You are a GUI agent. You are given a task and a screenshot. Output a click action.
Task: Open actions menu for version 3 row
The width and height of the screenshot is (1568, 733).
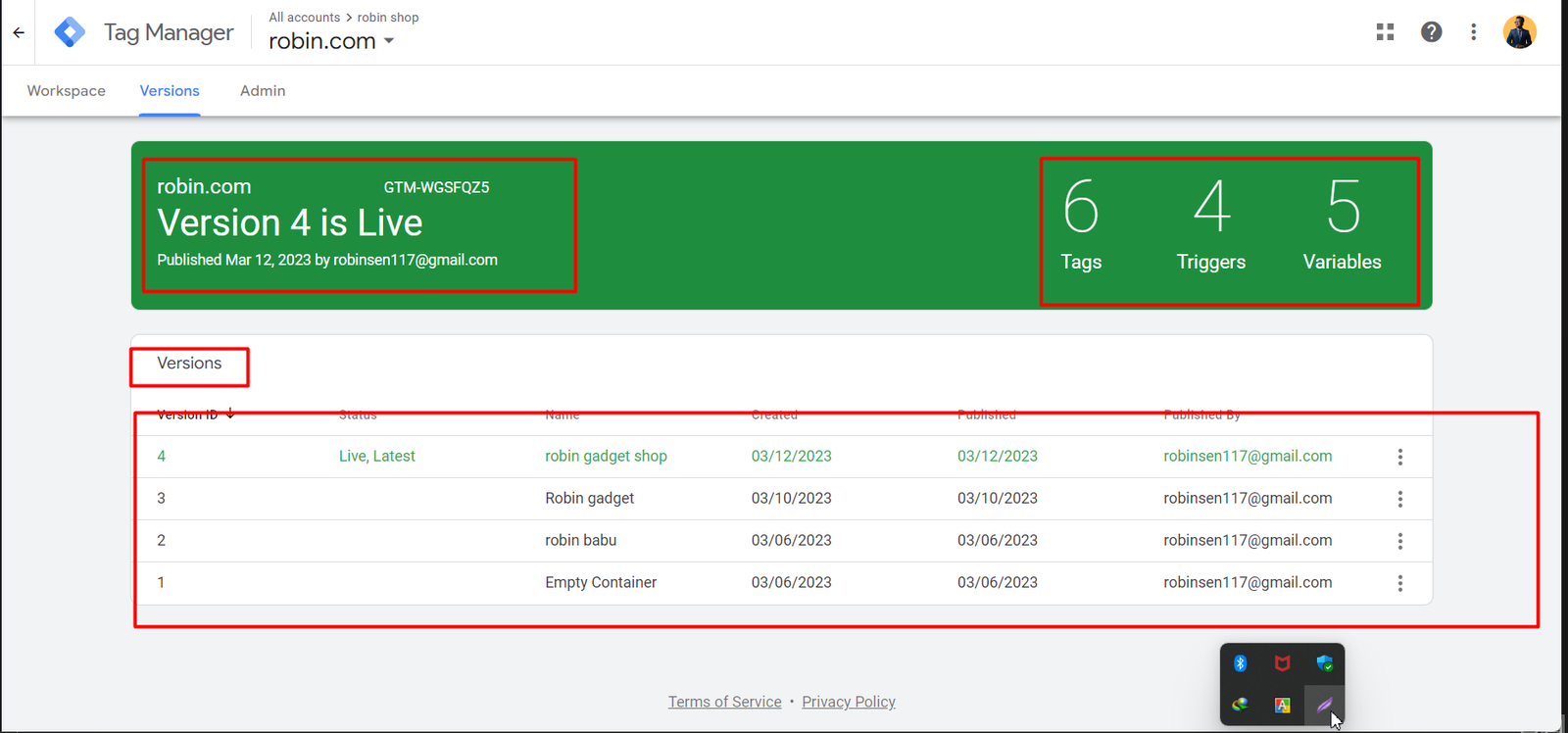1400,499
